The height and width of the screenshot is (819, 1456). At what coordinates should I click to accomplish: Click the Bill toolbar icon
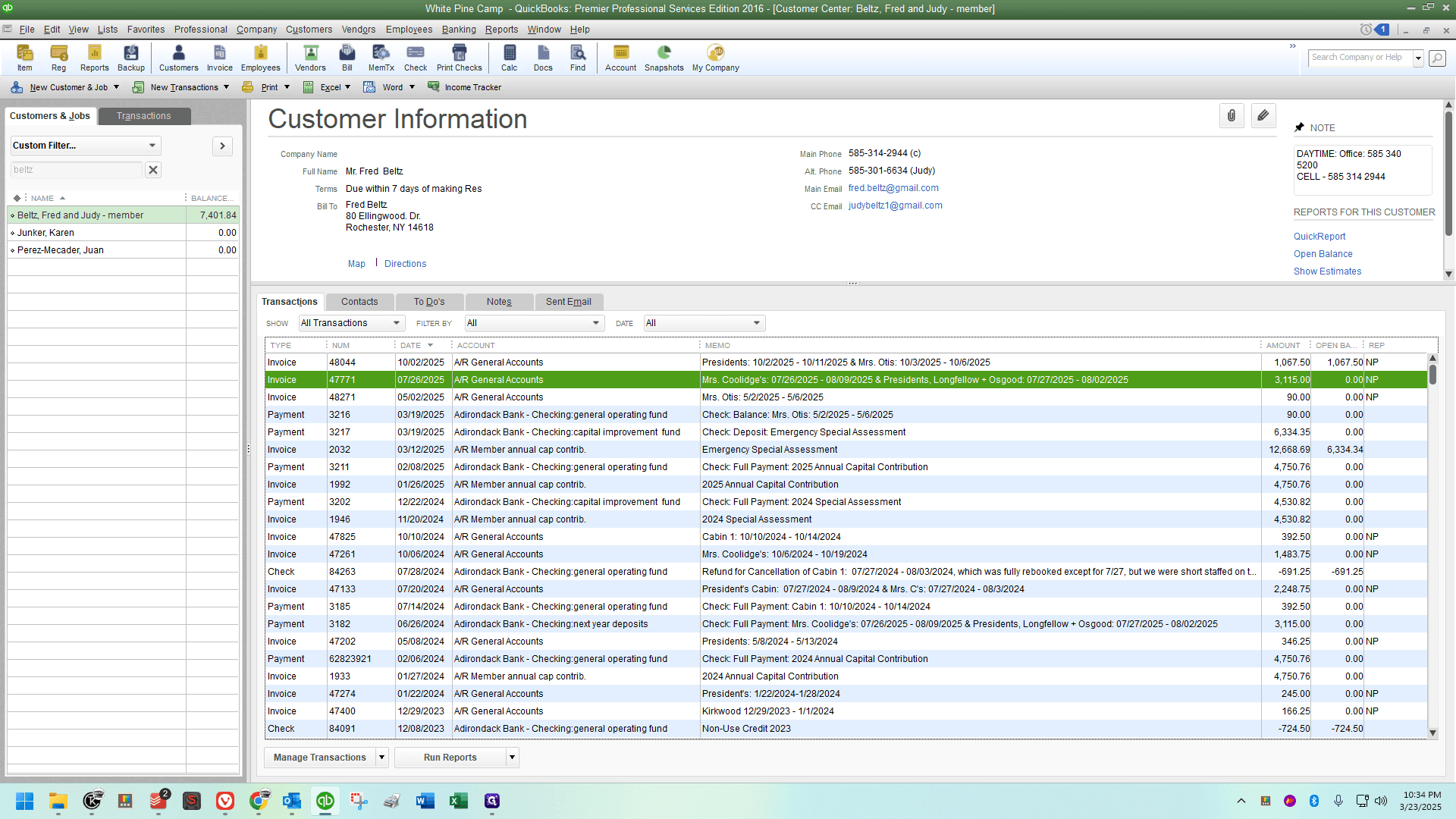pos(347,58)
